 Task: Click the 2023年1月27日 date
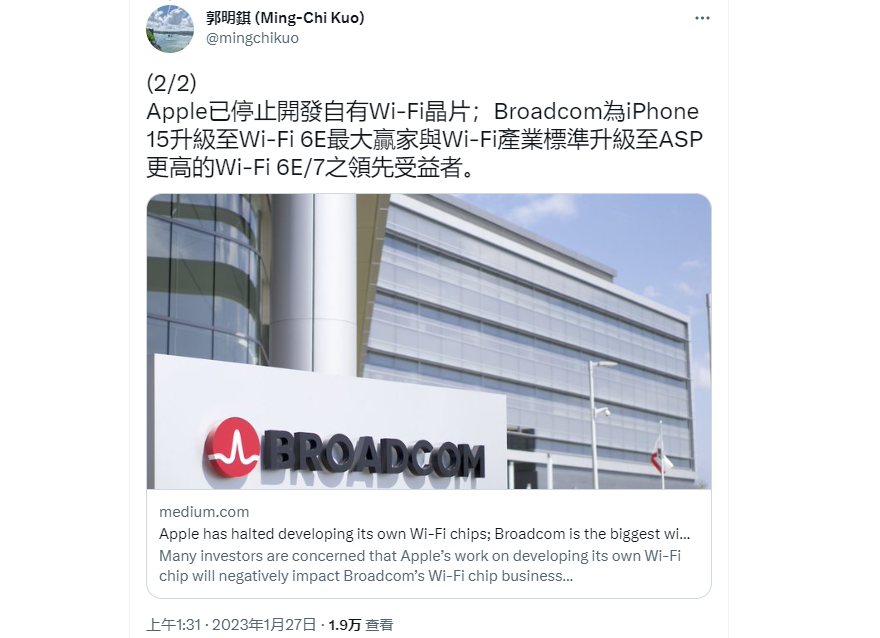[x=264, y=625]
